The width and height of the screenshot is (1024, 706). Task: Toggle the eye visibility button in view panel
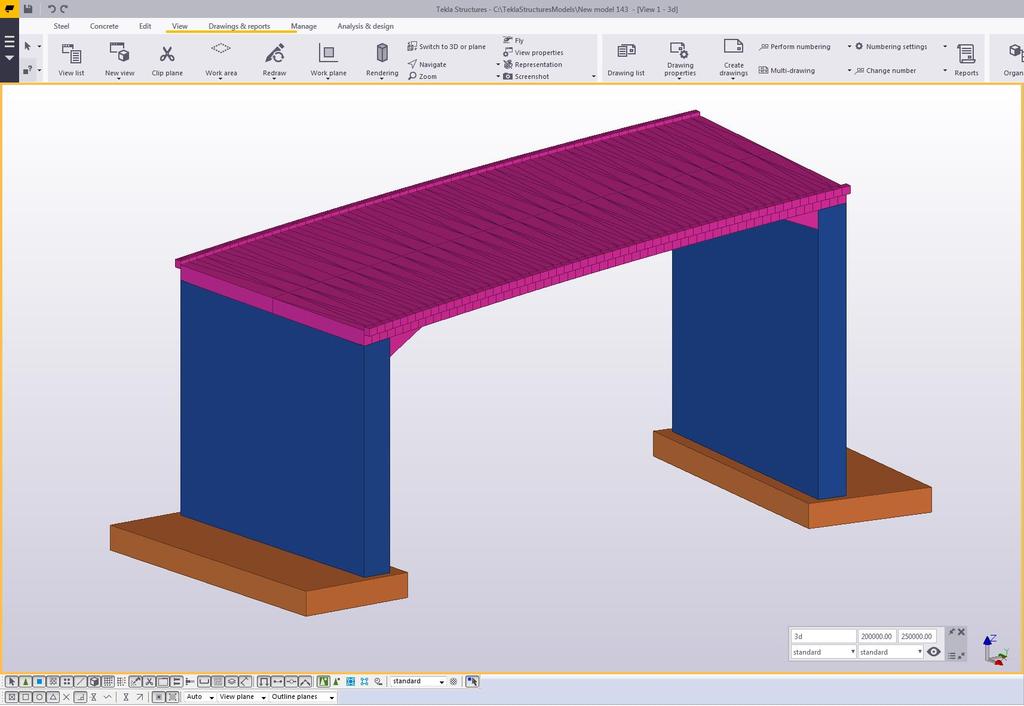pos(934,652)
